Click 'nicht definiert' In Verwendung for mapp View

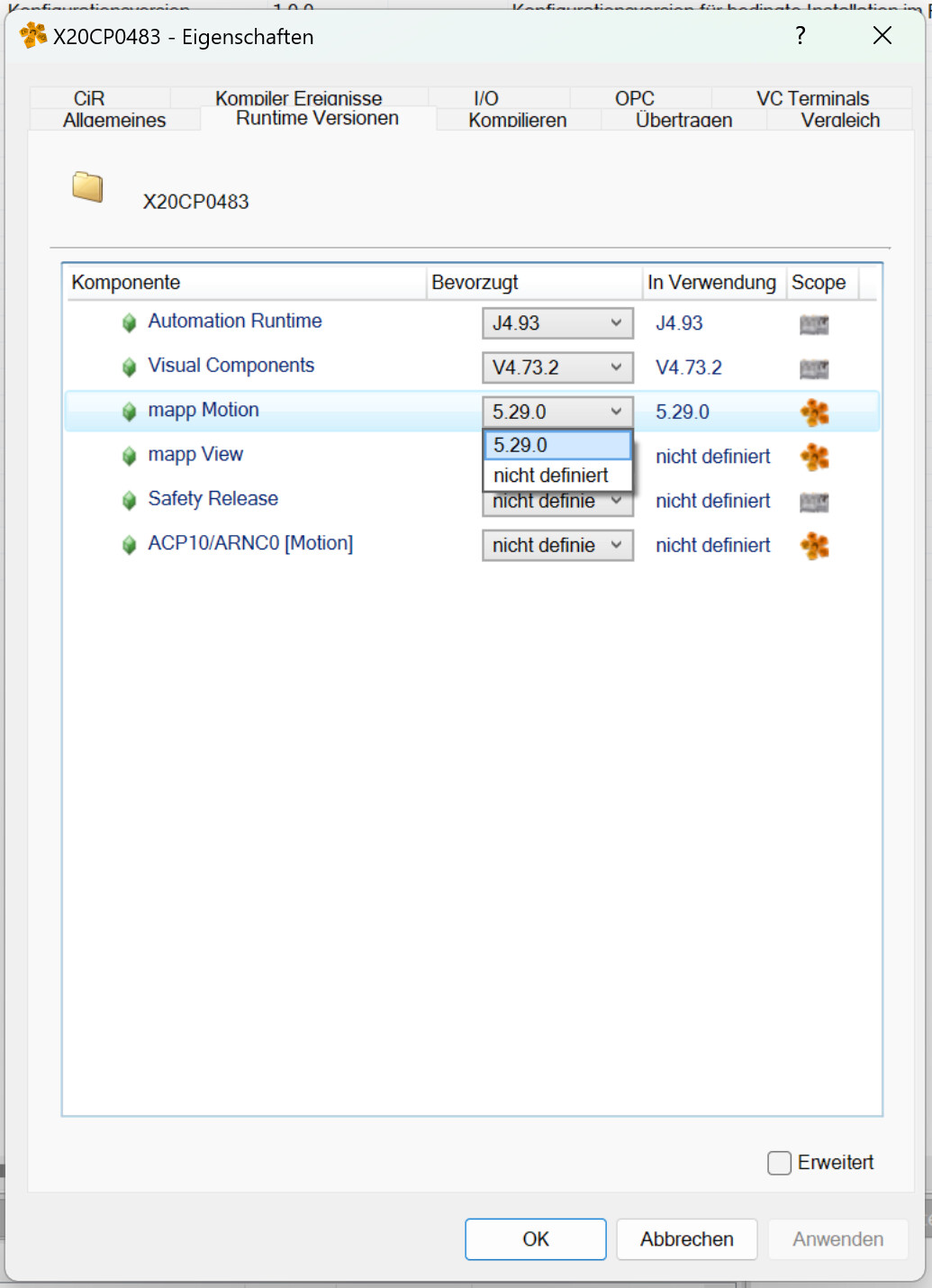point(713,457)
